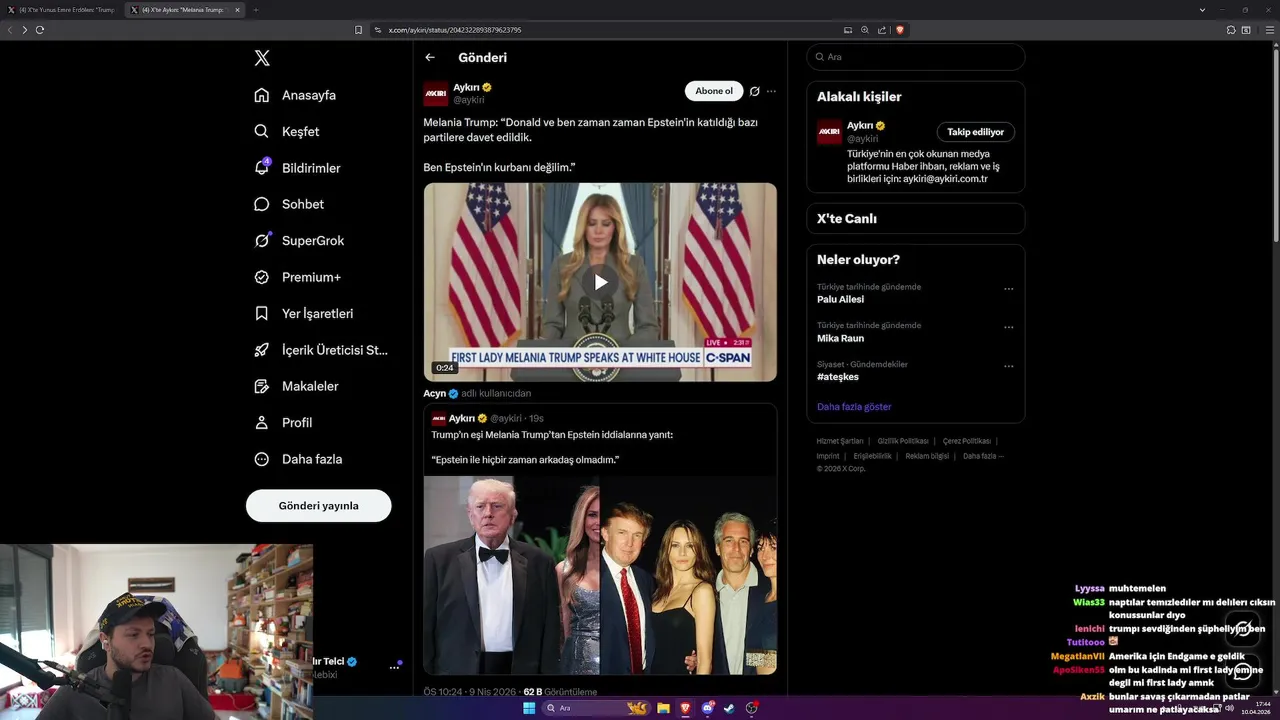Screen dimensions: 1280x720
Task: Open post's three-dot more menu
Action: pos(771,91)
